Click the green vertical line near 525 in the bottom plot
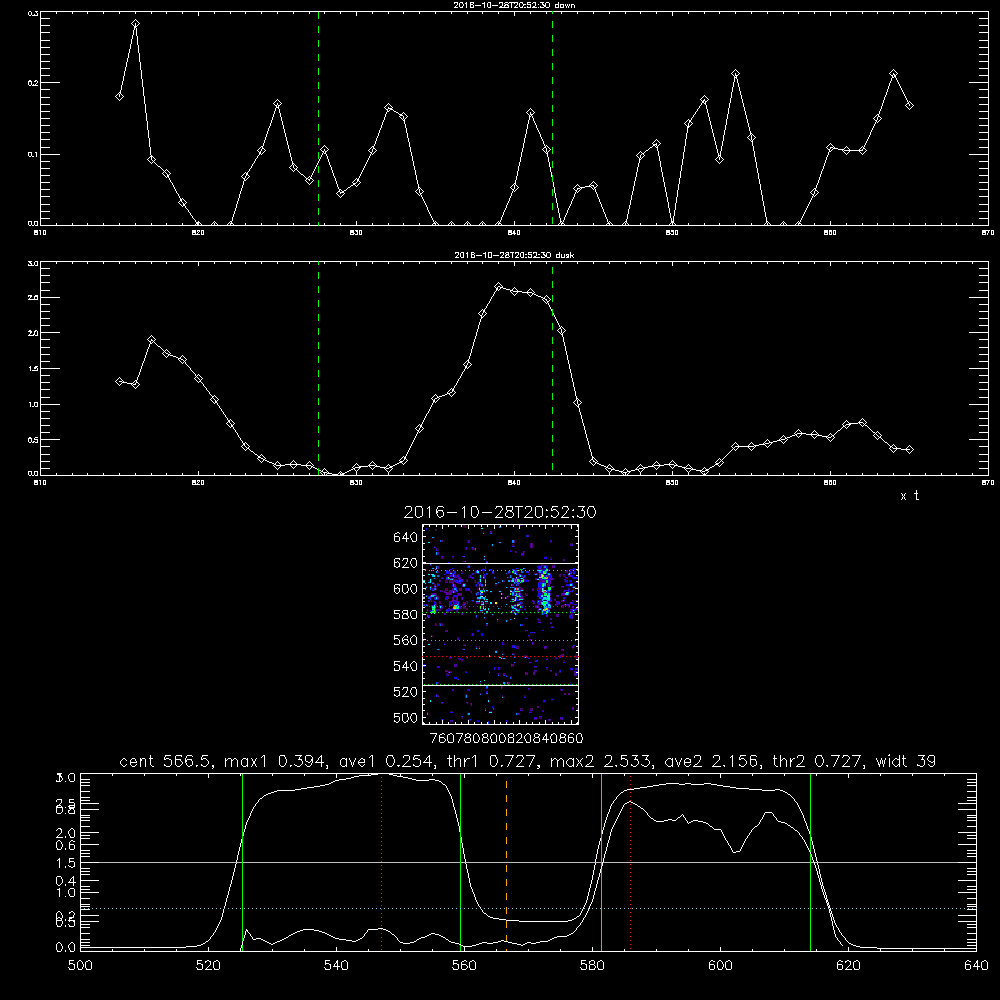This screenshot has width=1000, height=1000. pyautogui.click(x=242, y=861)
